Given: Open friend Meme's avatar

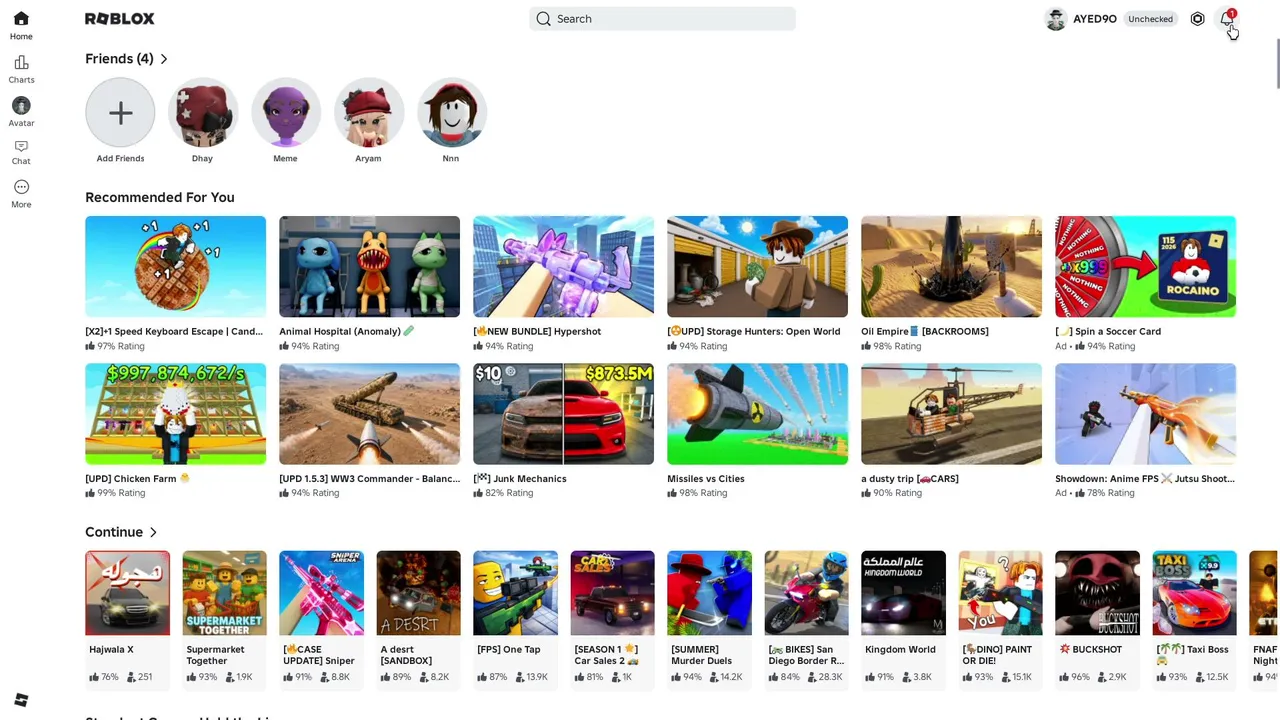Looking at the screenshot, I should pos(285,113).
